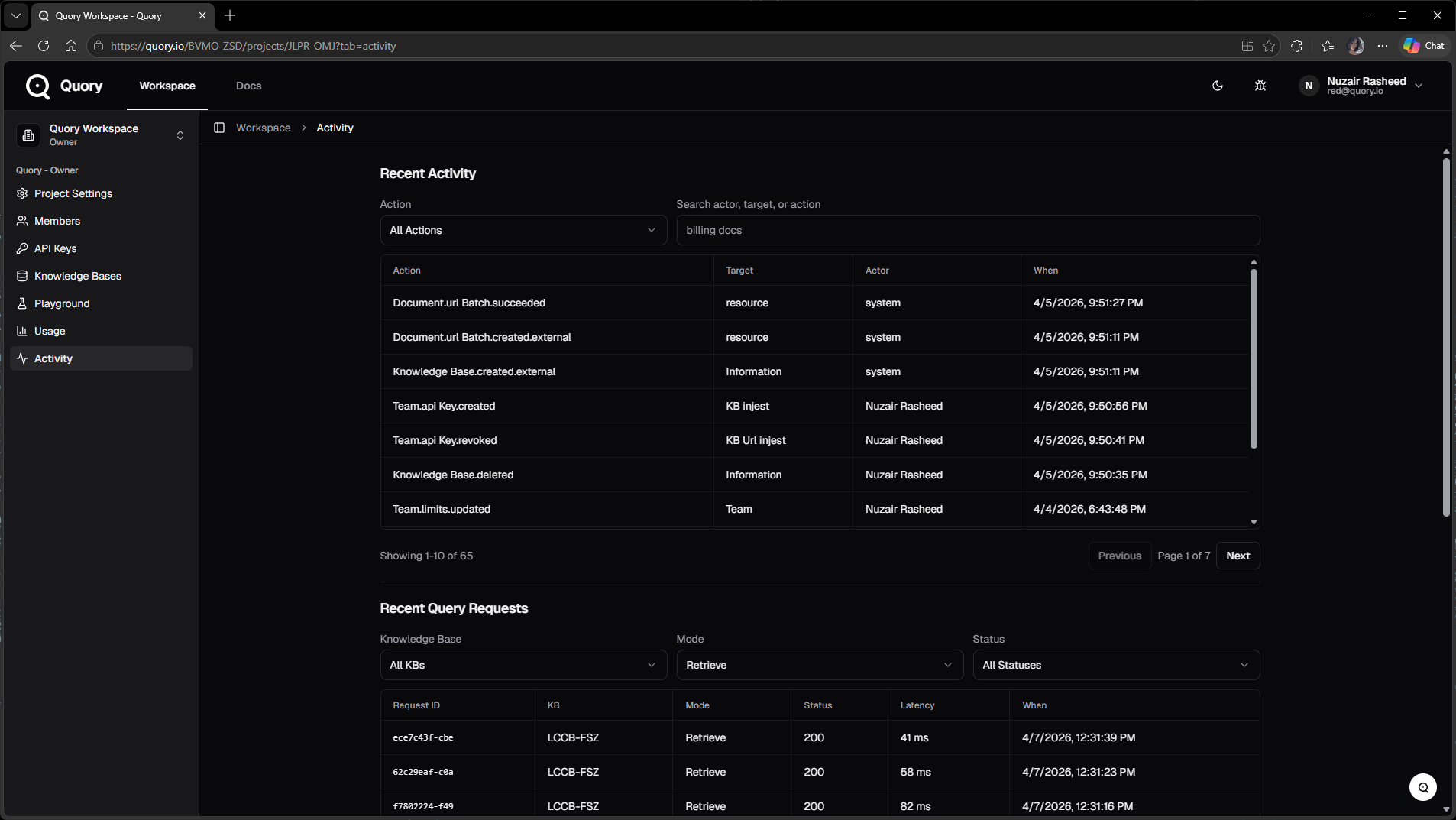Click the main page scrollbar

[1446, 336]
